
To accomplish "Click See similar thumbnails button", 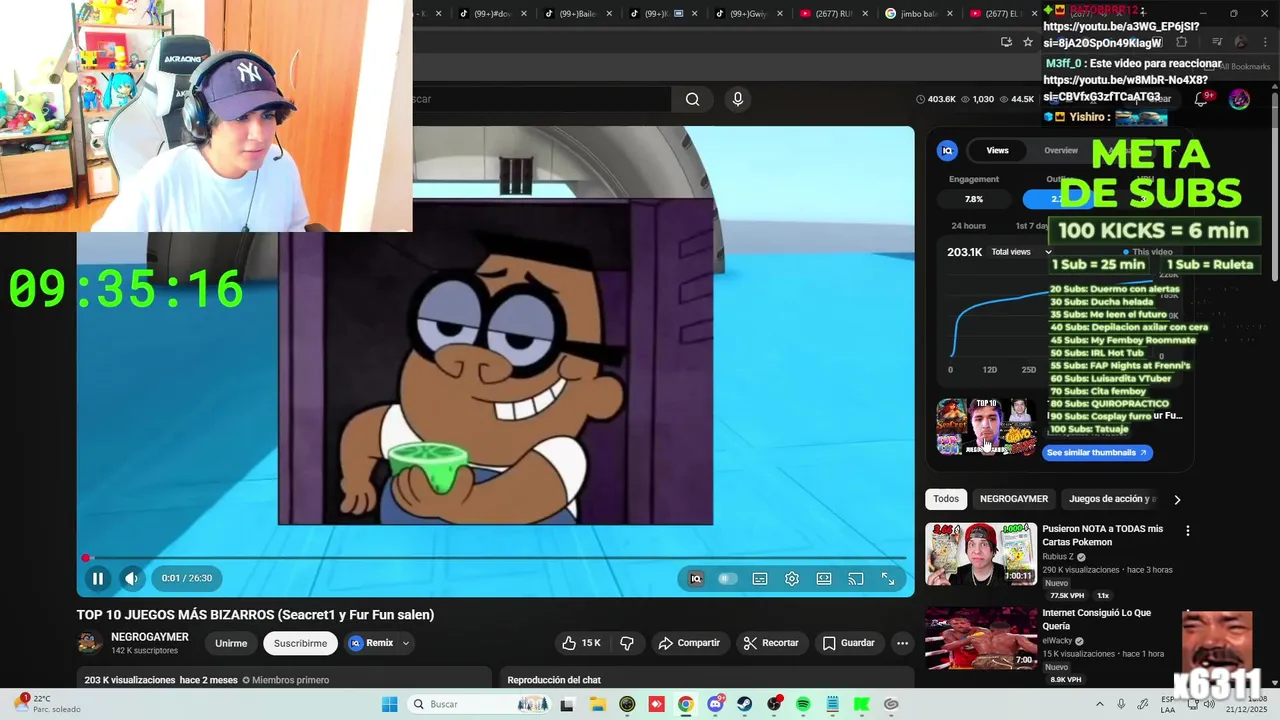I will click(1097, 452).
